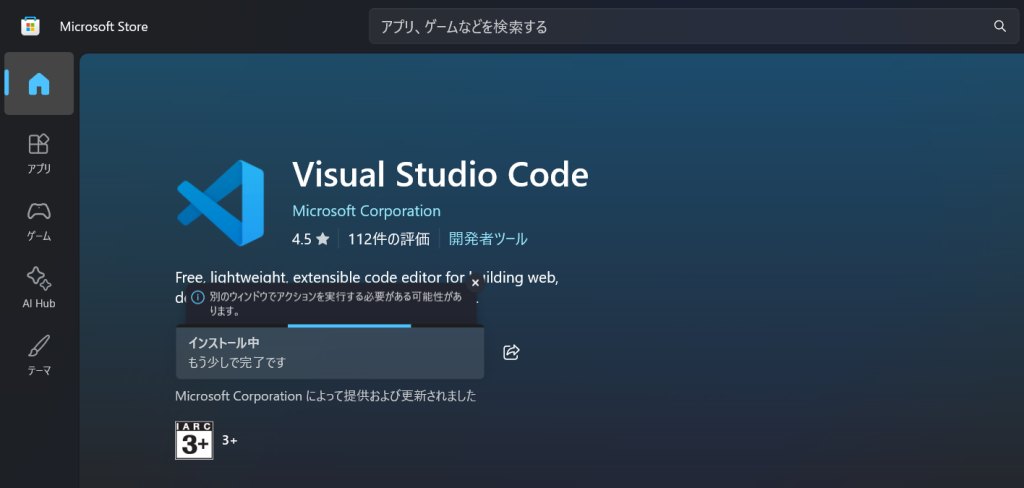This screenshot has height=488, width=1024.
Task: Click the 4.5 star rating
Action: point(310,239)
